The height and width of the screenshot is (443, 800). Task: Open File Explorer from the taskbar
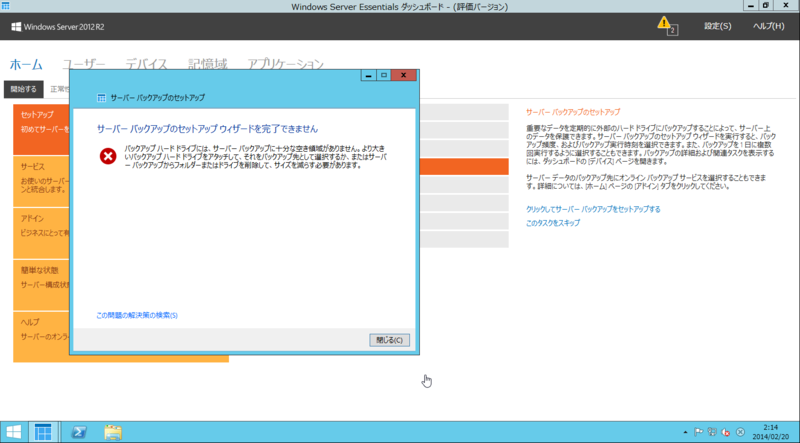pyautogui.click(x=113, y=432)
